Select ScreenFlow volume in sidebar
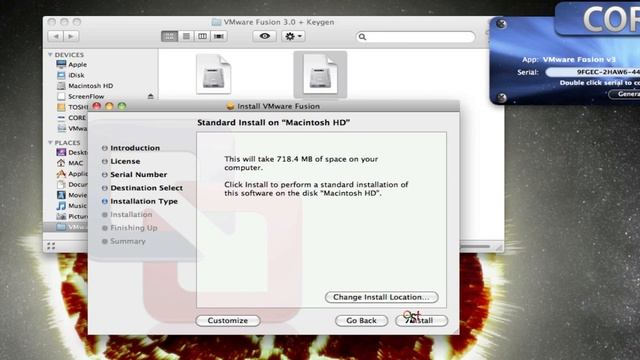 (x=86, y=96)
